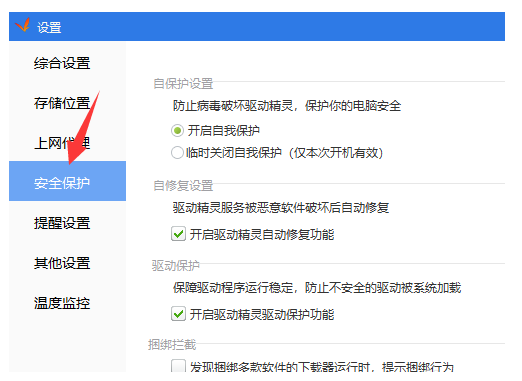Choose the 临时关闭自我保护 radio option
Viewport: 522px width, 381px height.
tap(177, 153)
